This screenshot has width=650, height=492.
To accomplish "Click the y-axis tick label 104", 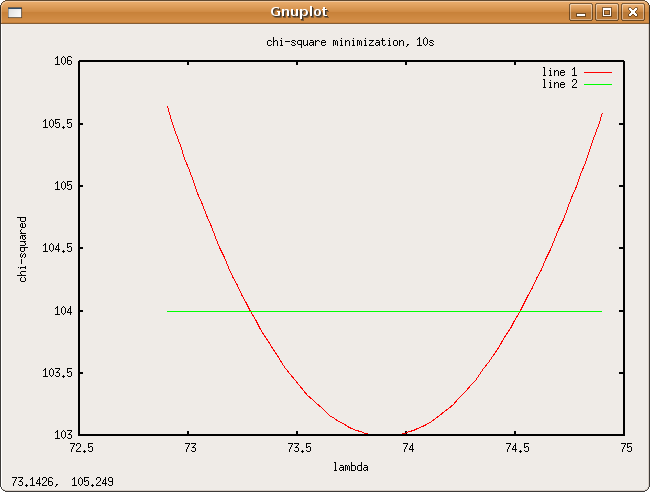I will tap(62, 311).
